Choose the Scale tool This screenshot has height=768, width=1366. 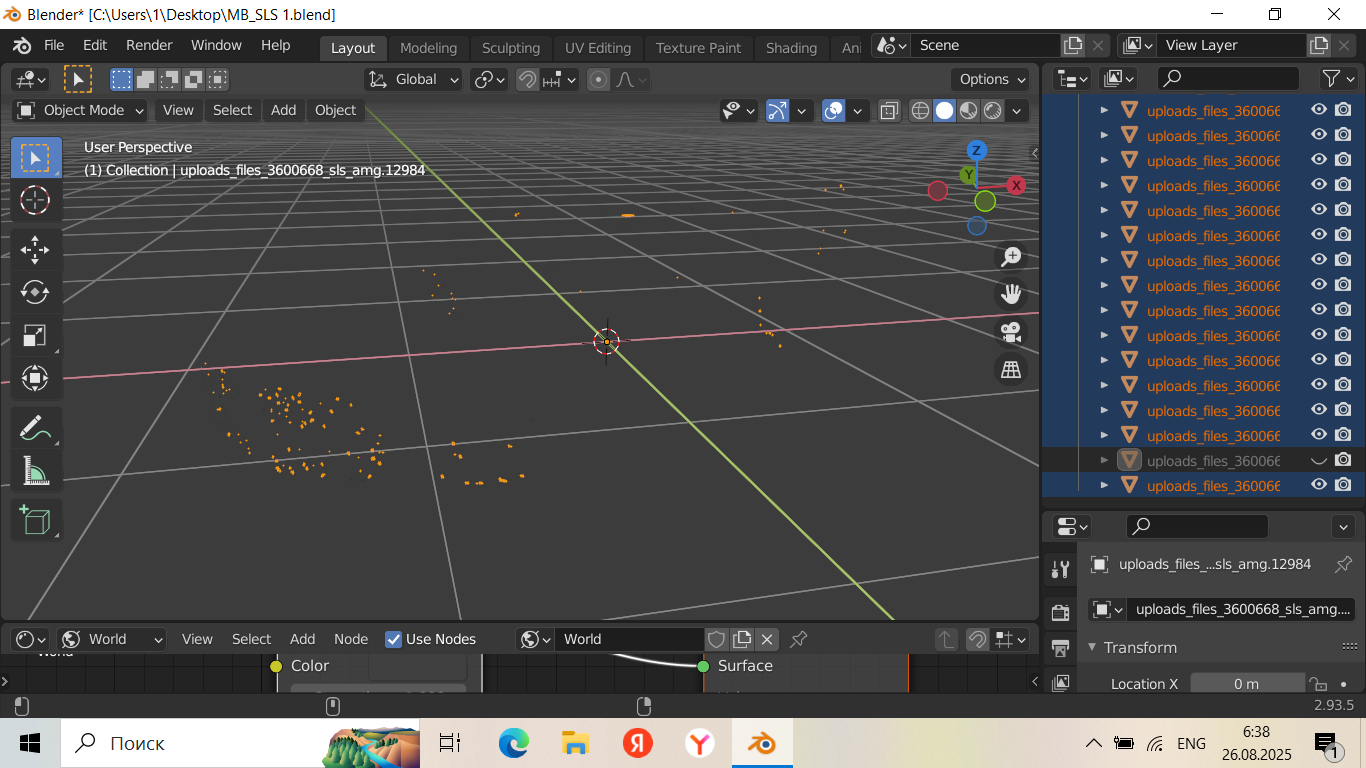pos(35,336)
